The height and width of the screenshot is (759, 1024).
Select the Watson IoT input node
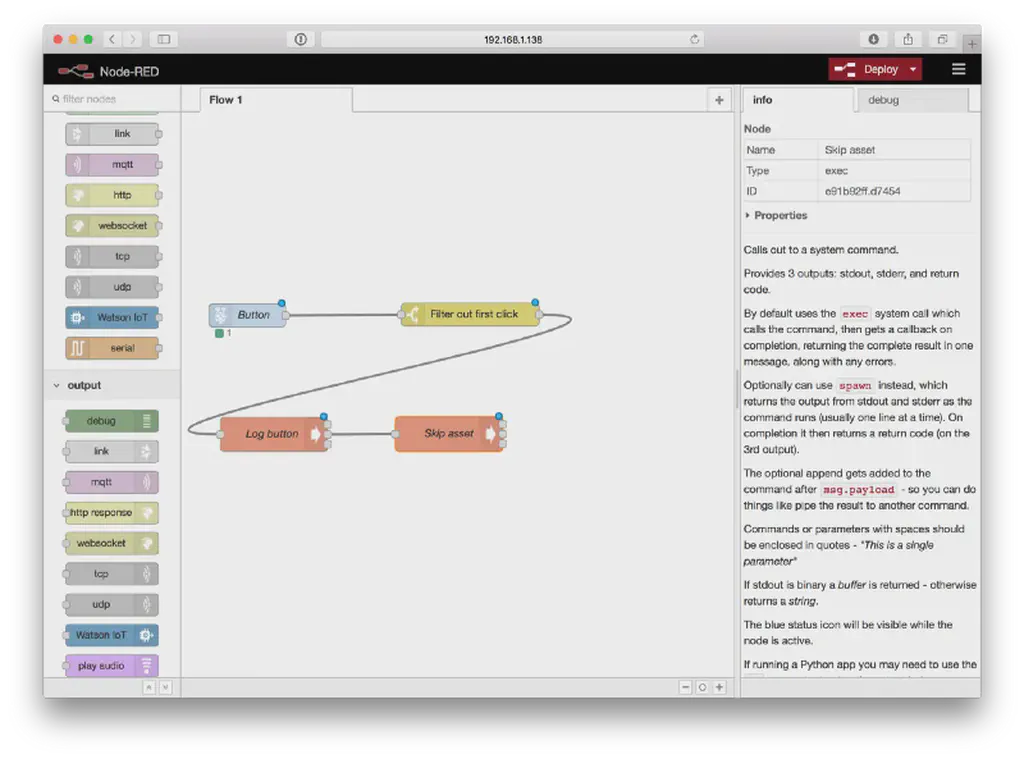click(110, 317)
